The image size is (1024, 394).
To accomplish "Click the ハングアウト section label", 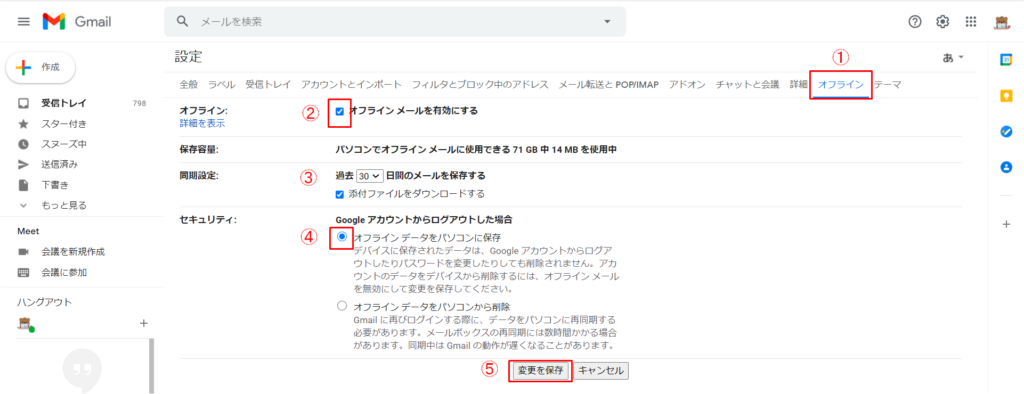I will [x=44, y=302].
